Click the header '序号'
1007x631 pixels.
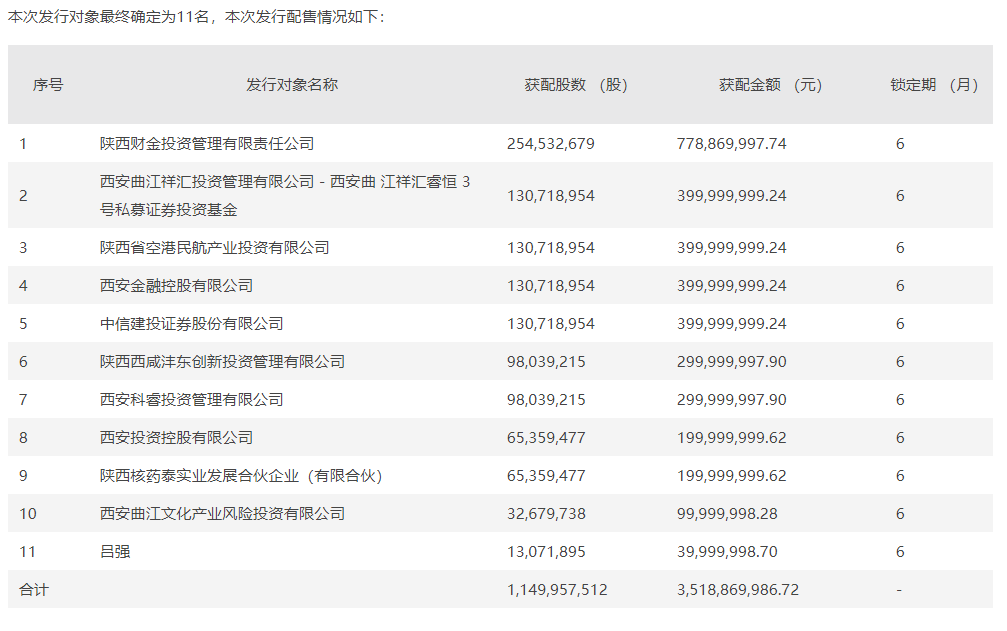pos(48,85)
